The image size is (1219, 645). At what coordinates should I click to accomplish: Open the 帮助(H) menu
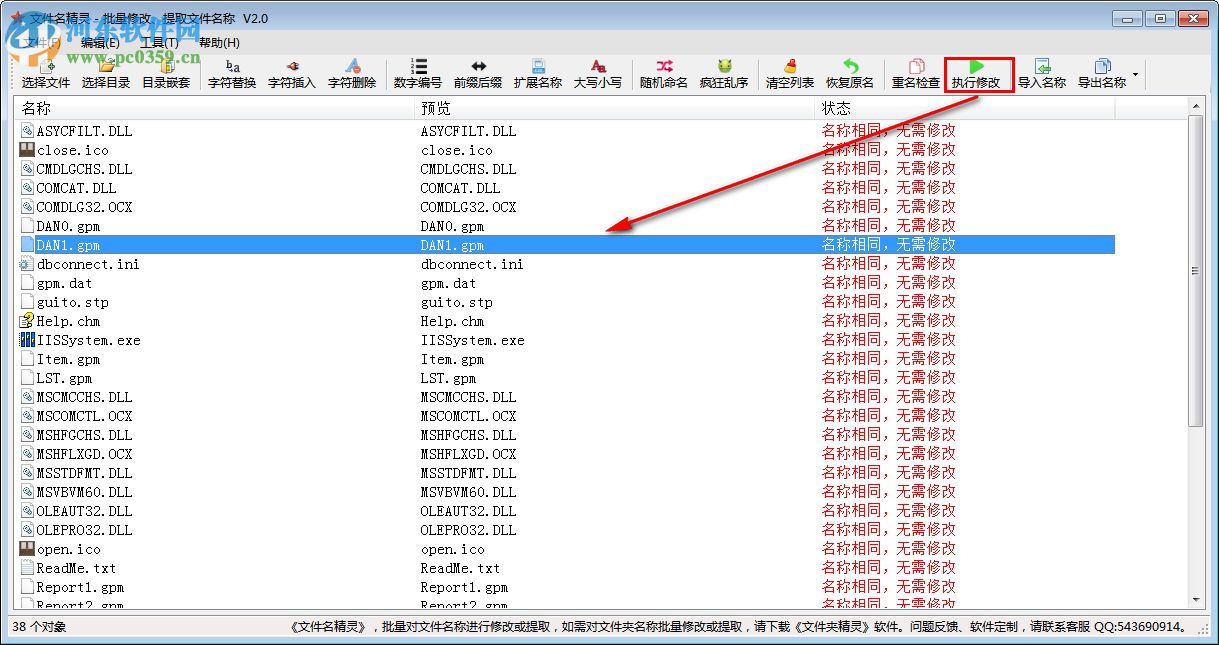219,42
